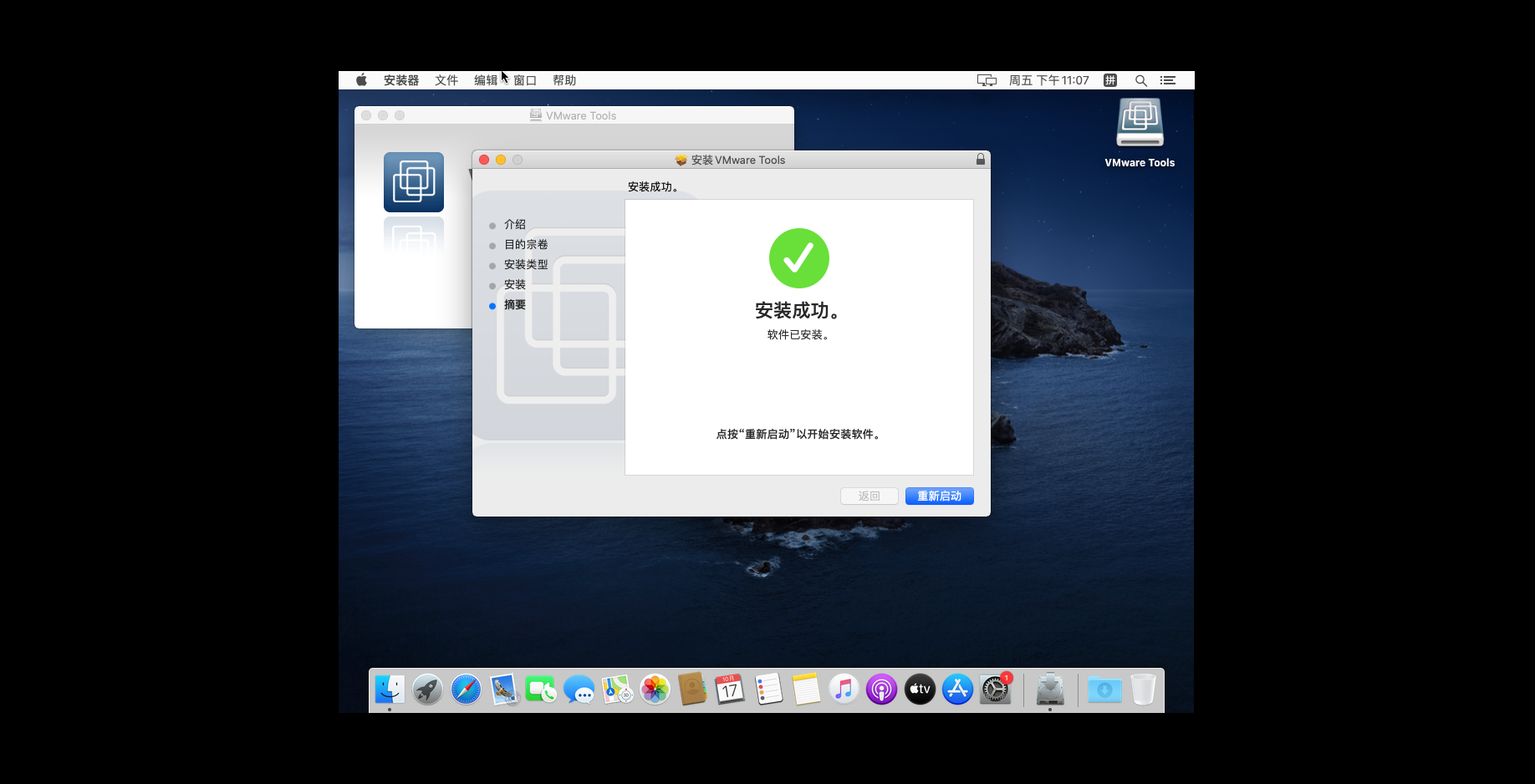
Task: Open Trash in the Dock
Action: tap(1143, 690)
